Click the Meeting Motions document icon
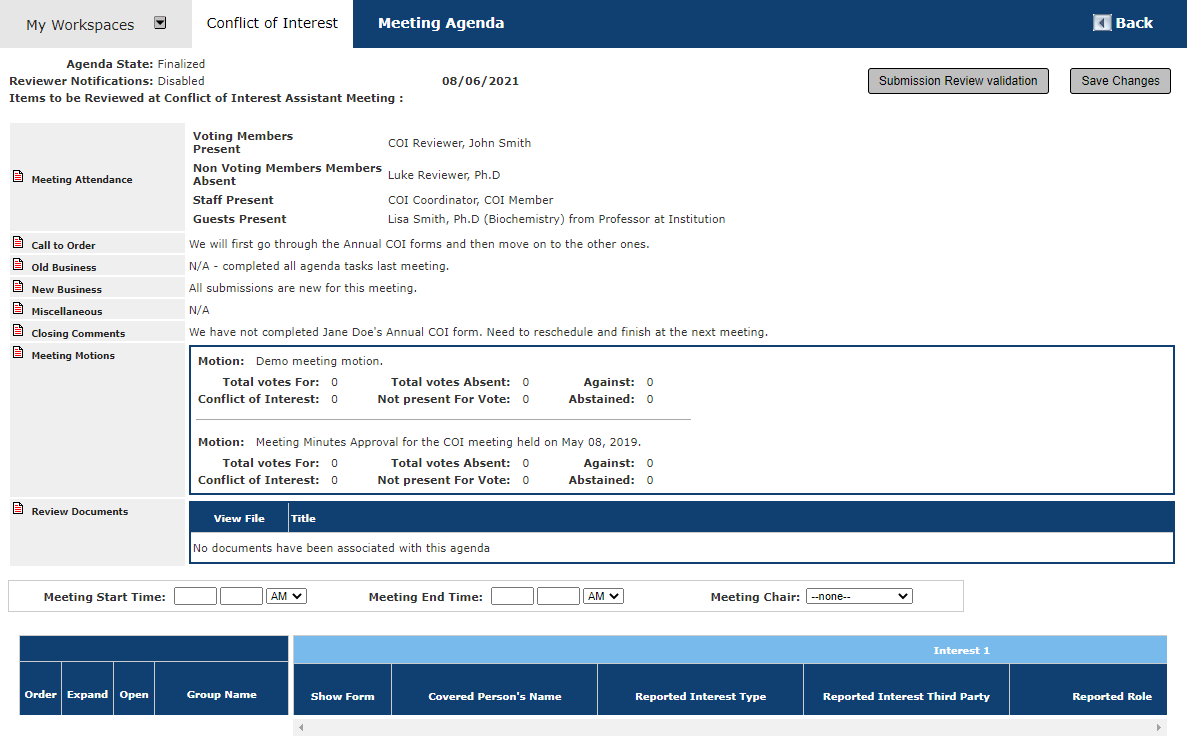Image resolution: width=1187 pixels, height=747 pixels. (x=18, y=352)
